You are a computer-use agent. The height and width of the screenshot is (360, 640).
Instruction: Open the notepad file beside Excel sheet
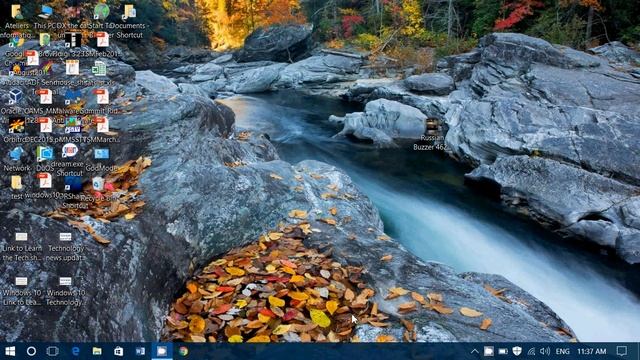coord(73,68)
